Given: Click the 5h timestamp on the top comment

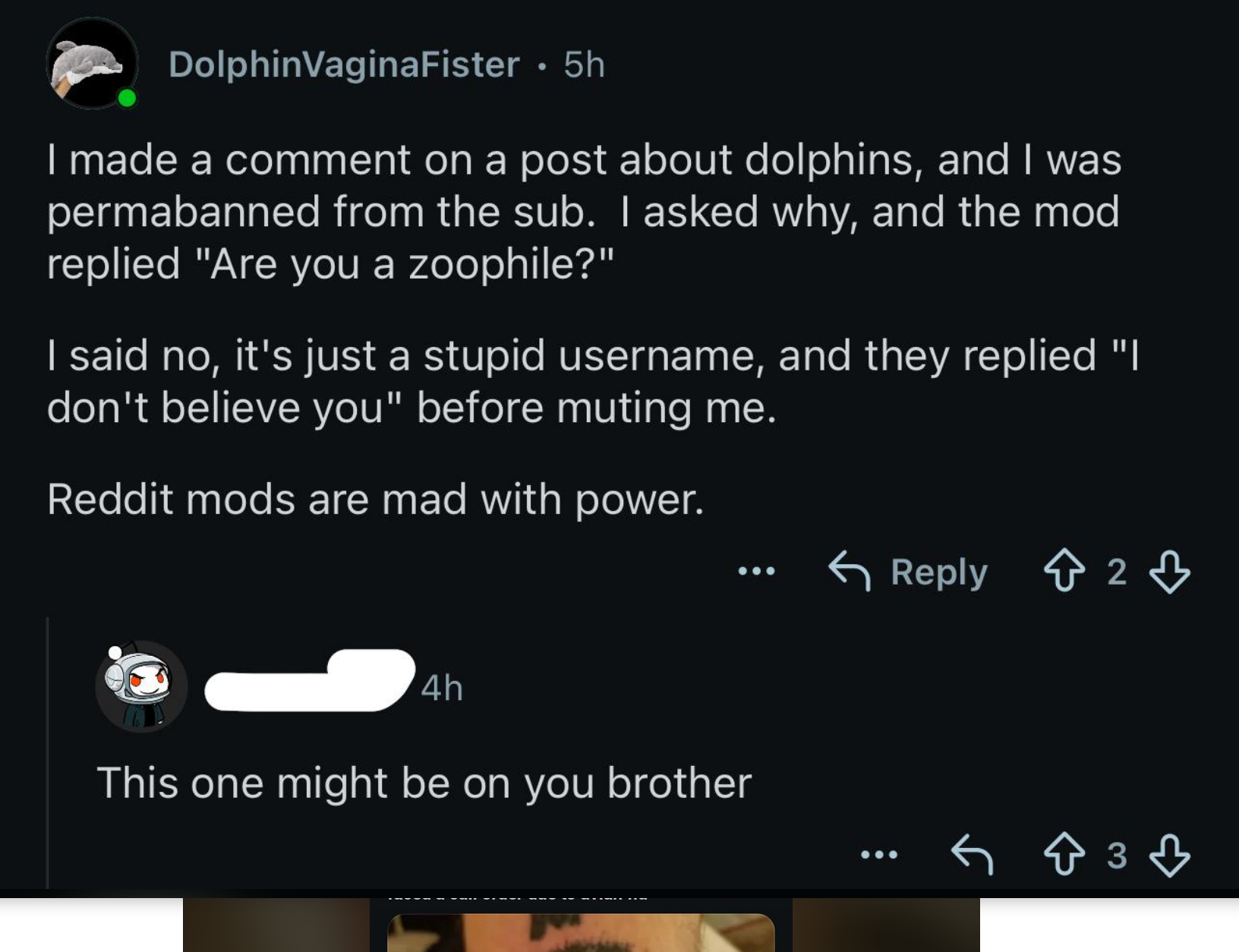Looking at the screenshot, I should [x=585, y=65].
